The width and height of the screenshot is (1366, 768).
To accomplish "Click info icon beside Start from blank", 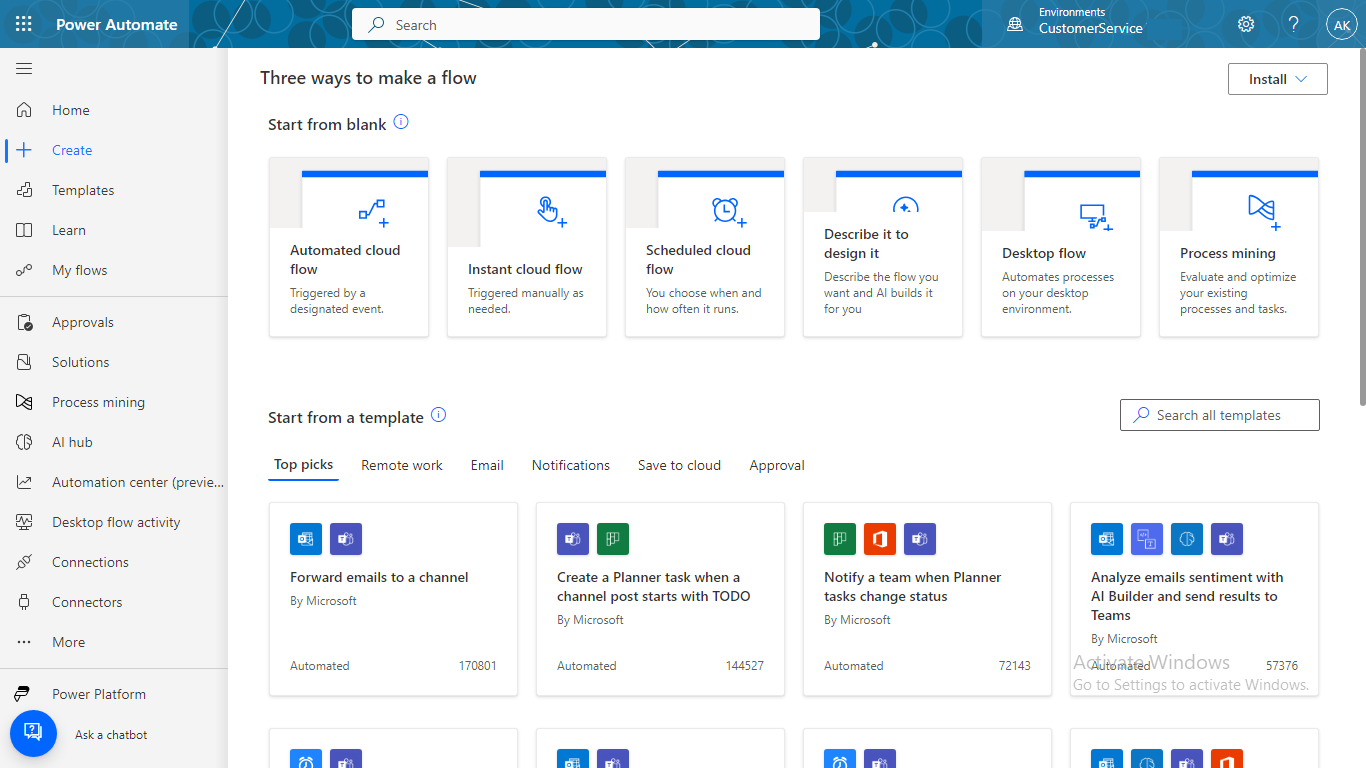I will pos(401,122).
